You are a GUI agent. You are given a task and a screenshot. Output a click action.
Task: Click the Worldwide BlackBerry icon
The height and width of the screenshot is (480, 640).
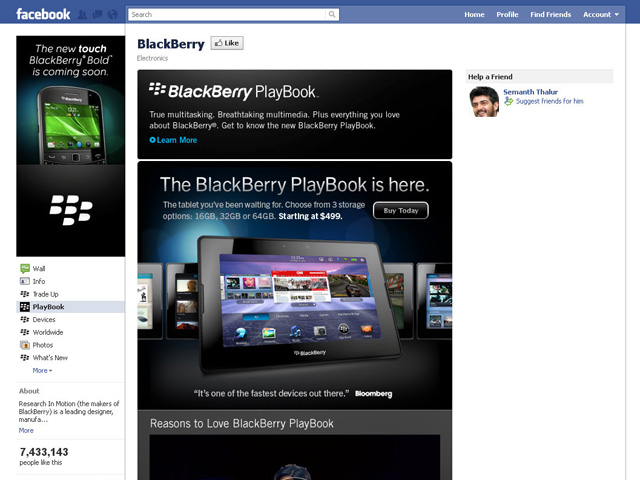click(x=25, y=332)
